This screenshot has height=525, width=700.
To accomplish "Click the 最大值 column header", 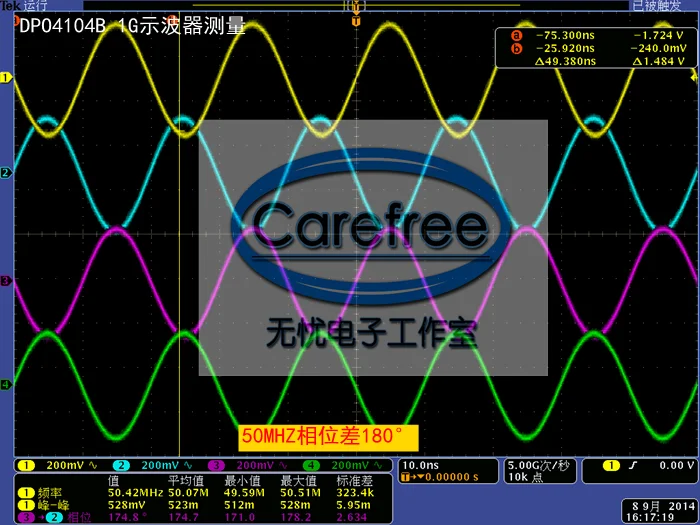I will coord(298,481).
